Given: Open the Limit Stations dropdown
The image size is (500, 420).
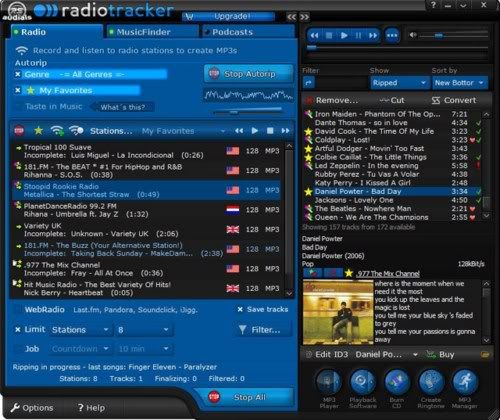Looking at the screenshot, I should point(80,330).
